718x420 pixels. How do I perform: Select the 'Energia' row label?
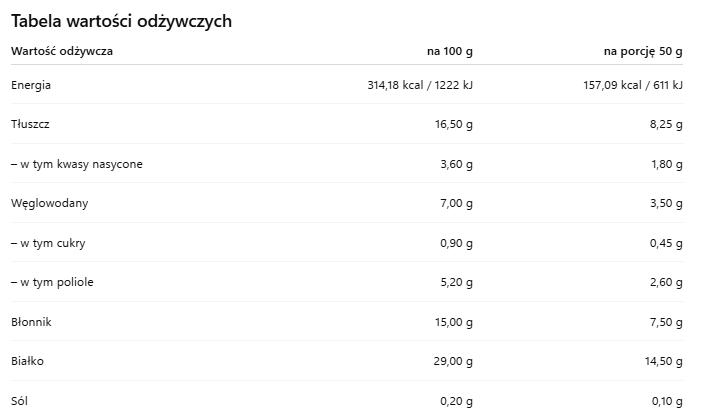(31, 85)
